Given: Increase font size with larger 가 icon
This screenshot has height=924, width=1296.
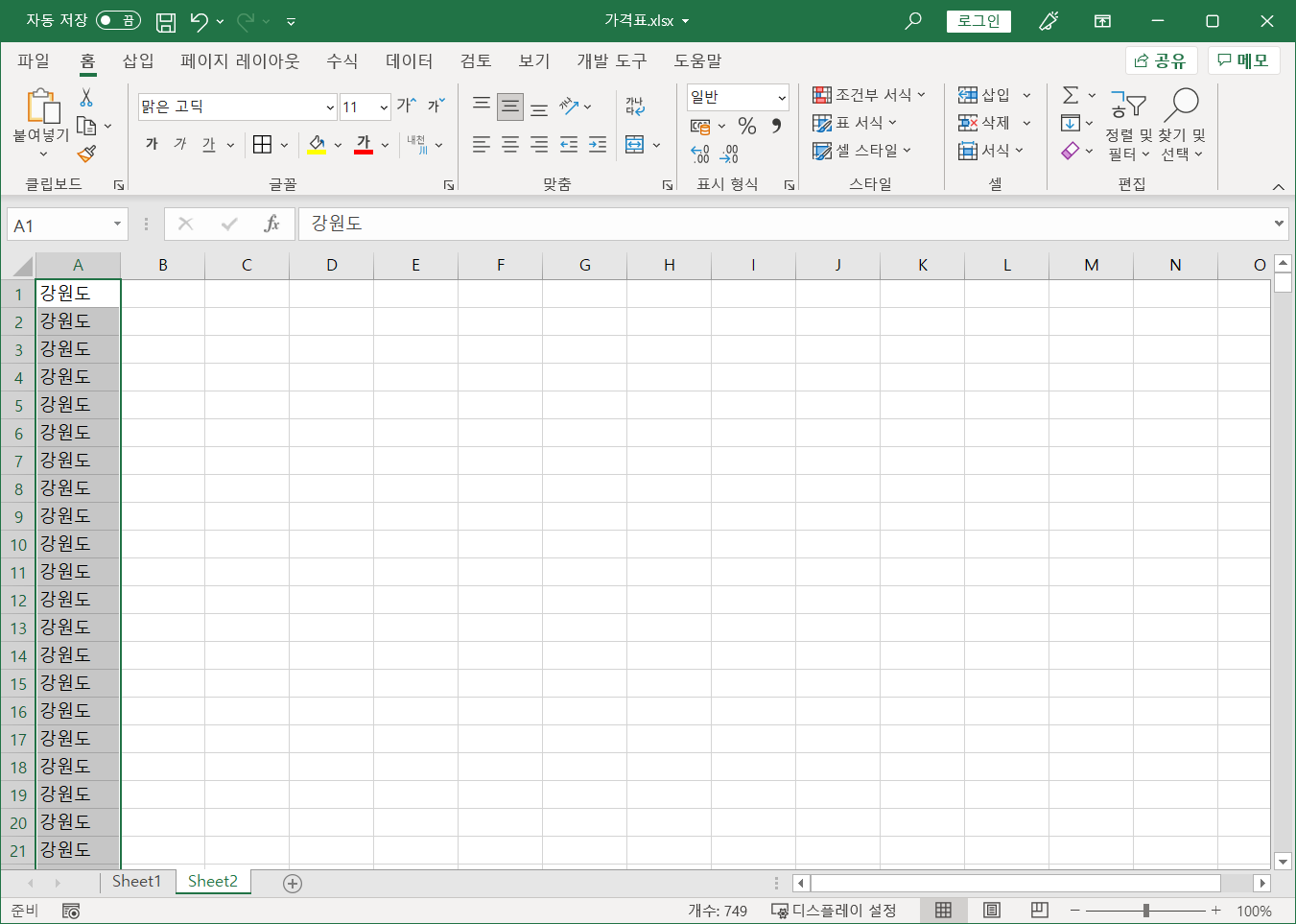Looking at the screenshot, I should pyautogui.click(x=407, y=106).
